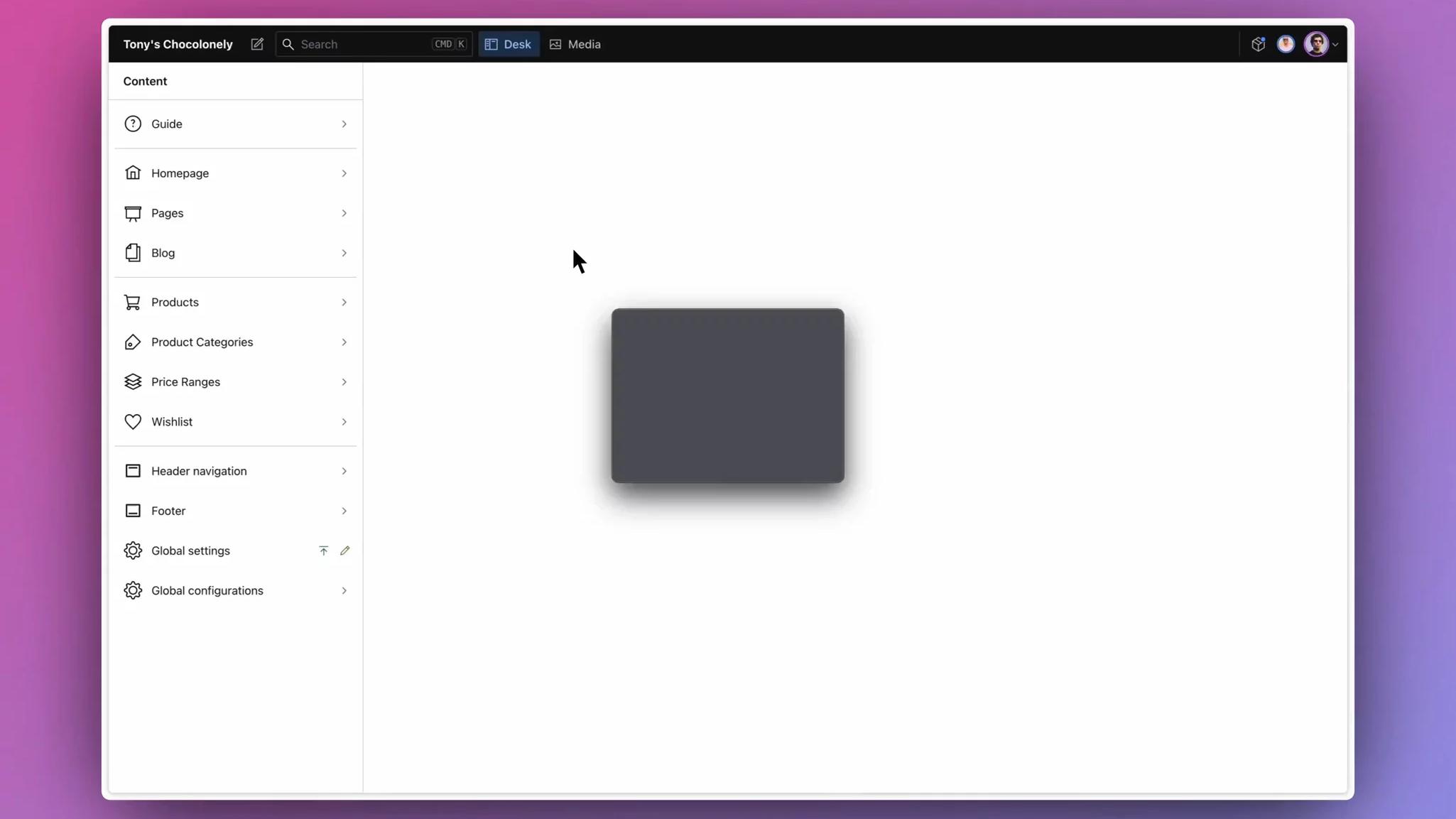The height and width of the screenshot is (819, 1456).
Task: Open the user avatar dropdown menu
Action: pos(1321,44)
